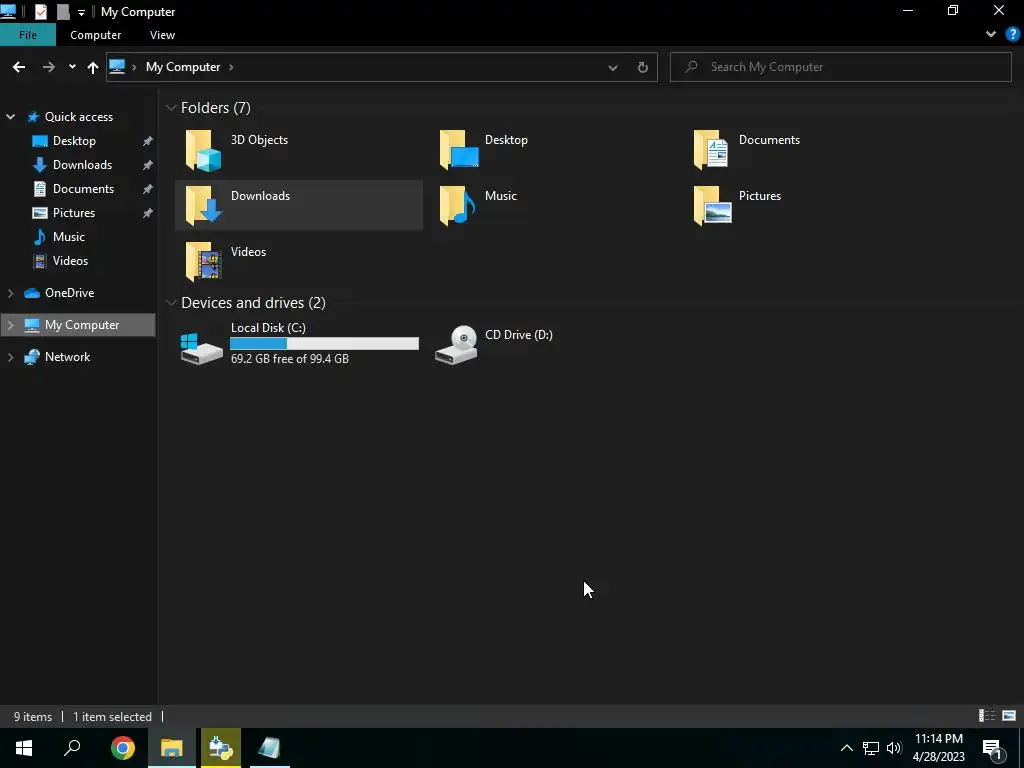This screenshot has height=768, width=1024.
Task: Expand the ribbon with the chevron
Action: pyautogui.click(x=991, y=35)
